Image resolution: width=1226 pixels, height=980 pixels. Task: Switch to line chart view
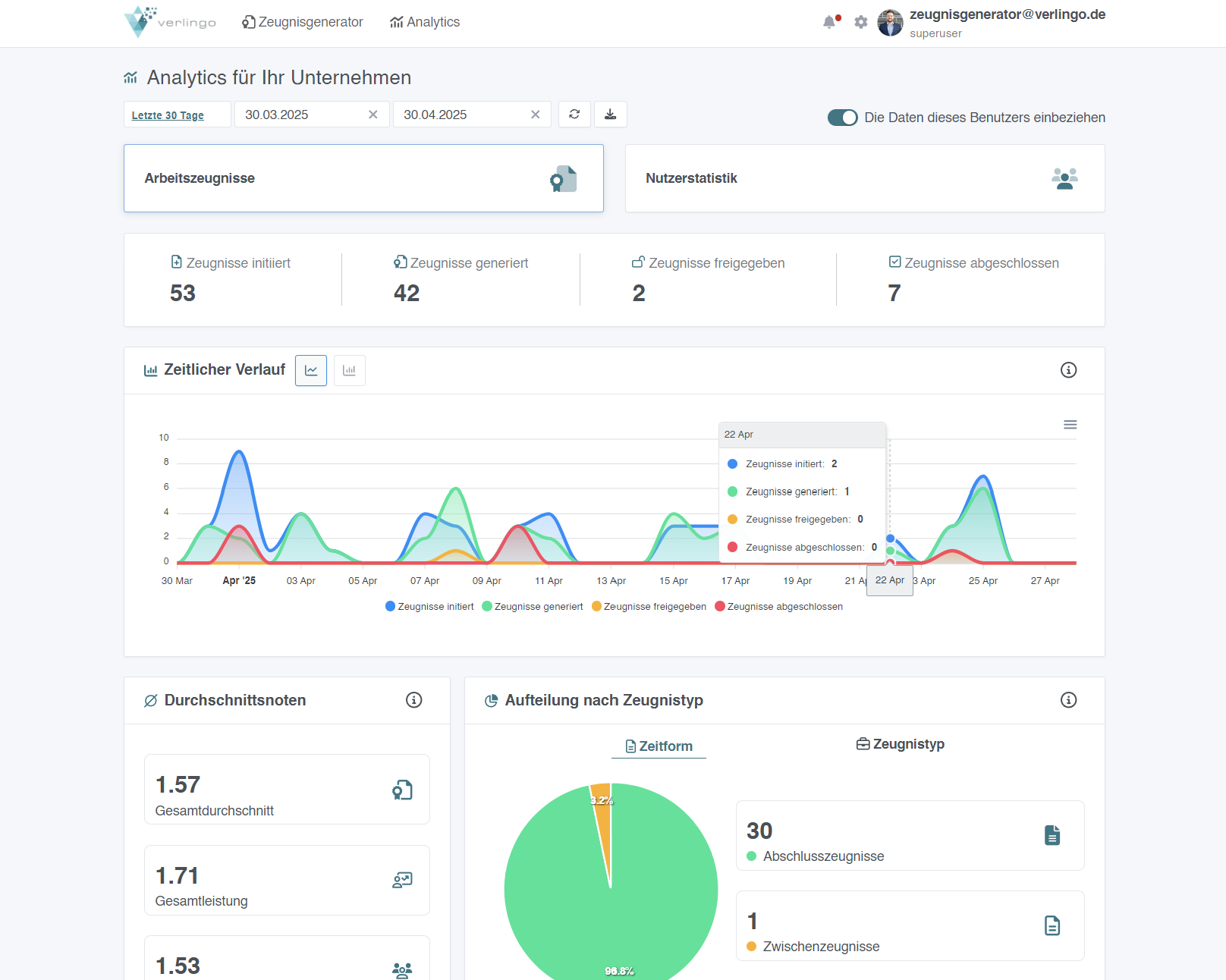311,370
